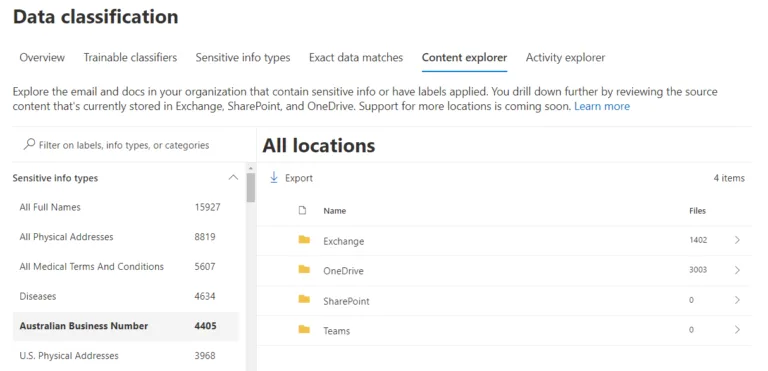Click the 3003 files count for OneDrive
This screenshot has width=768, height=371.
pos(698,270)
